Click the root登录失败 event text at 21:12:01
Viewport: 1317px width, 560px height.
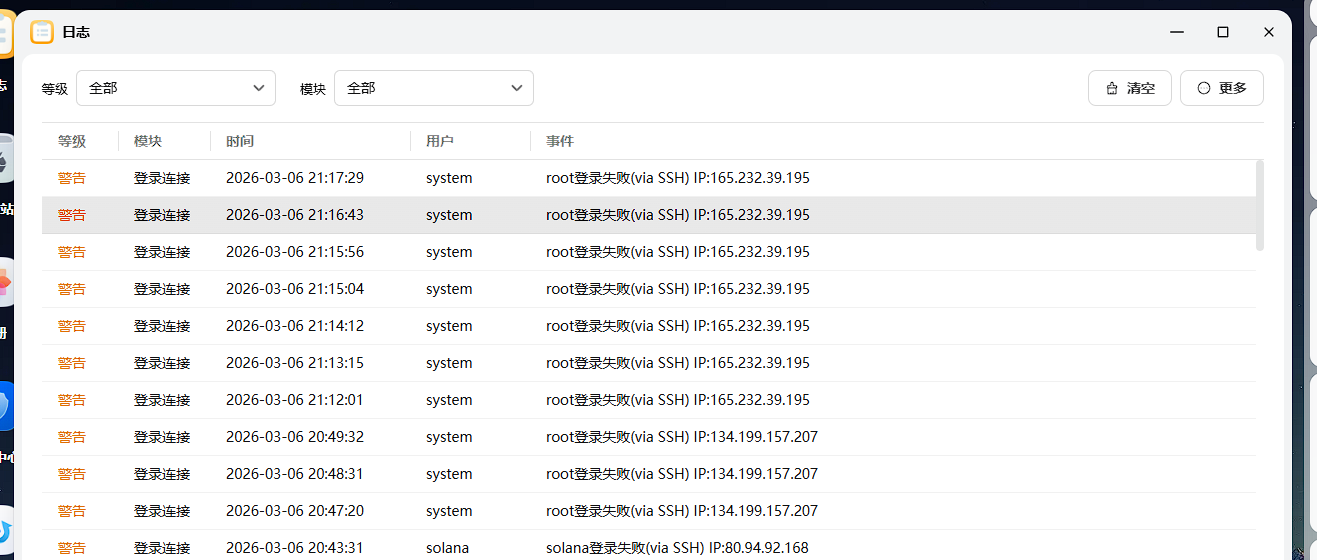click(678, 400)
